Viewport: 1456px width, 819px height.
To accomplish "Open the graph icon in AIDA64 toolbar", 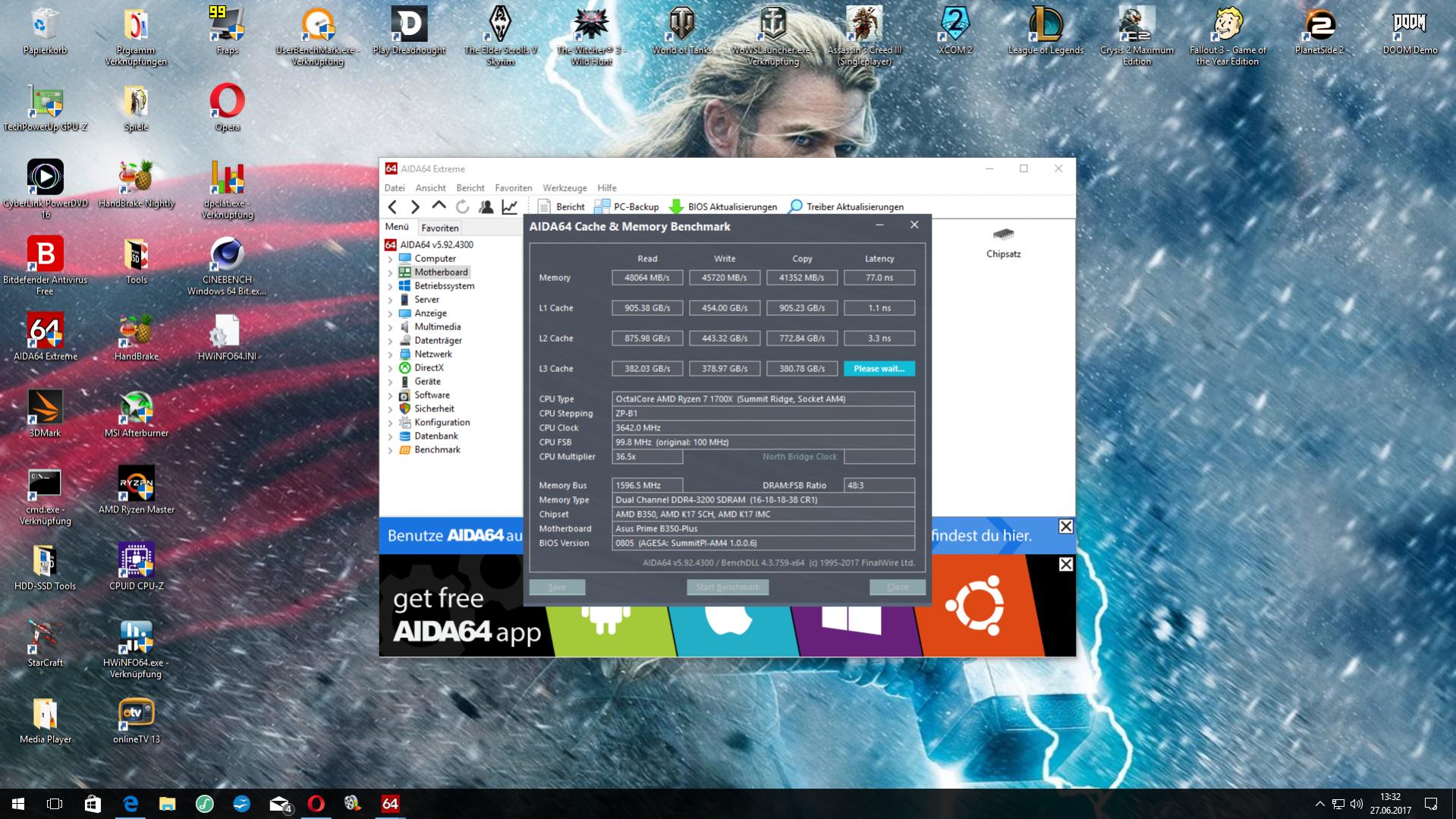I will [x=510, y=206].
